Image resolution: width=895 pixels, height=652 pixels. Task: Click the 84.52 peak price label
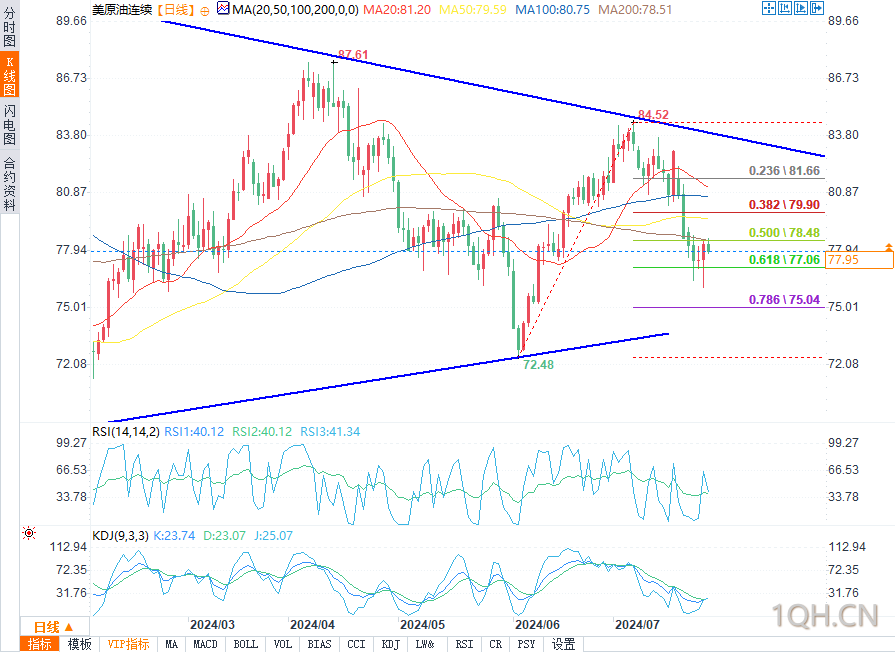click(x=654, y=115)
